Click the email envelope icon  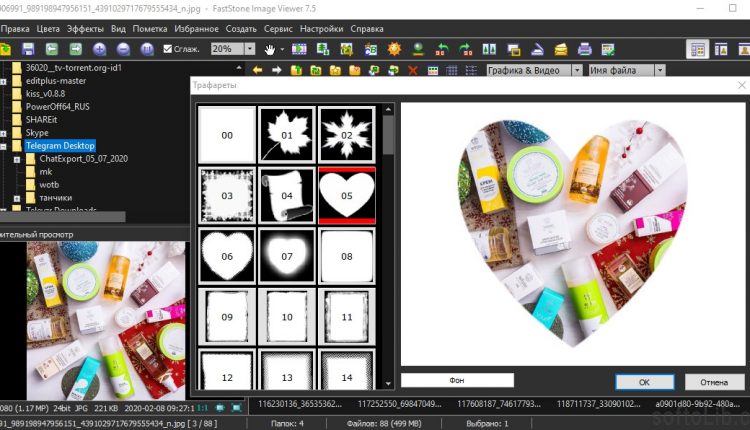click(x=561, y=49)
